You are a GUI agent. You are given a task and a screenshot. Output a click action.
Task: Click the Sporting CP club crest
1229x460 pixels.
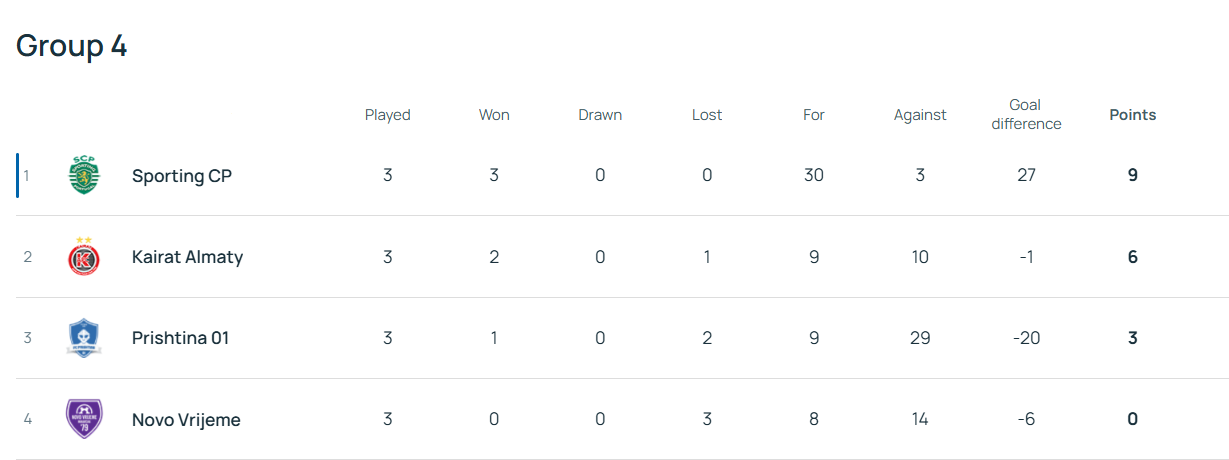(x=84, y=175)
